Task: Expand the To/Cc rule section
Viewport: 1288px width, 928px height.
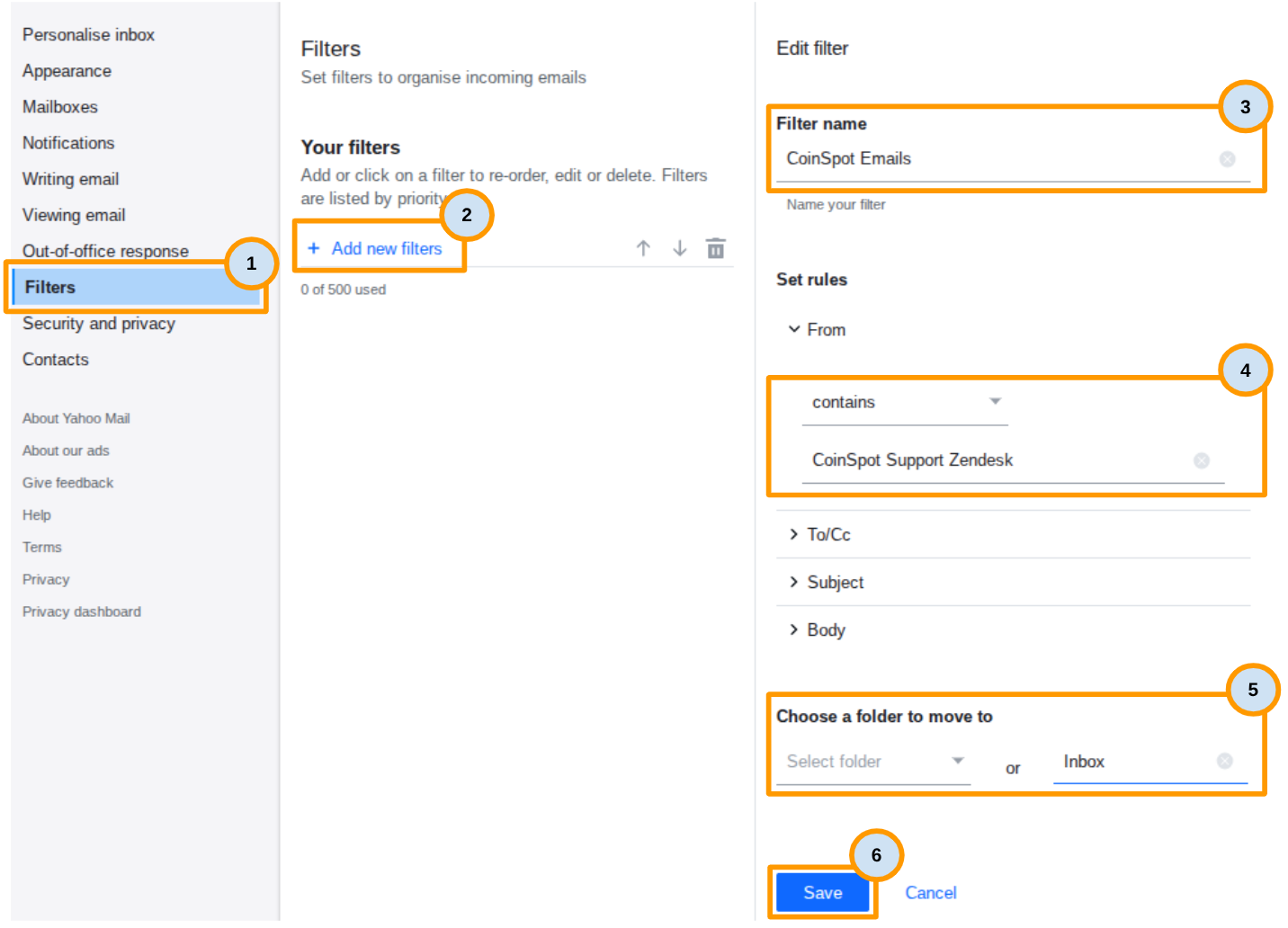Action: [x=819, y=534]
